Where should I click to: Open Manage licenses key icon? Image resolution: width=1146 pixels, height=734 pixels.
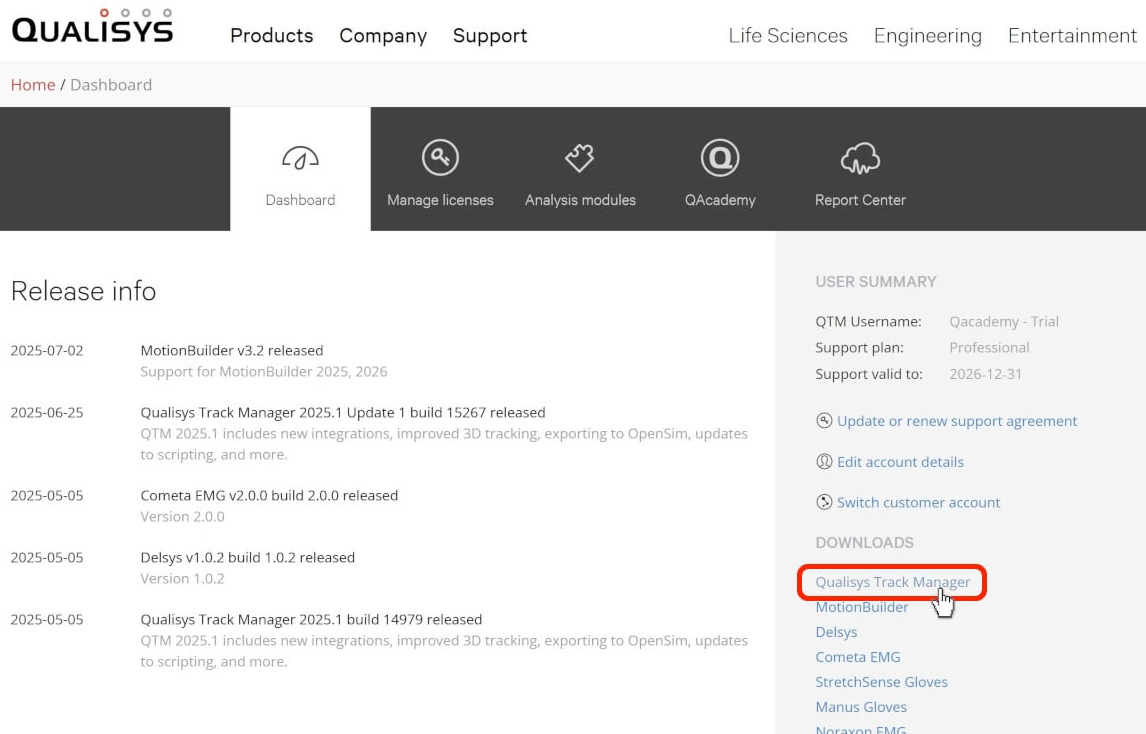coord(440,158)
